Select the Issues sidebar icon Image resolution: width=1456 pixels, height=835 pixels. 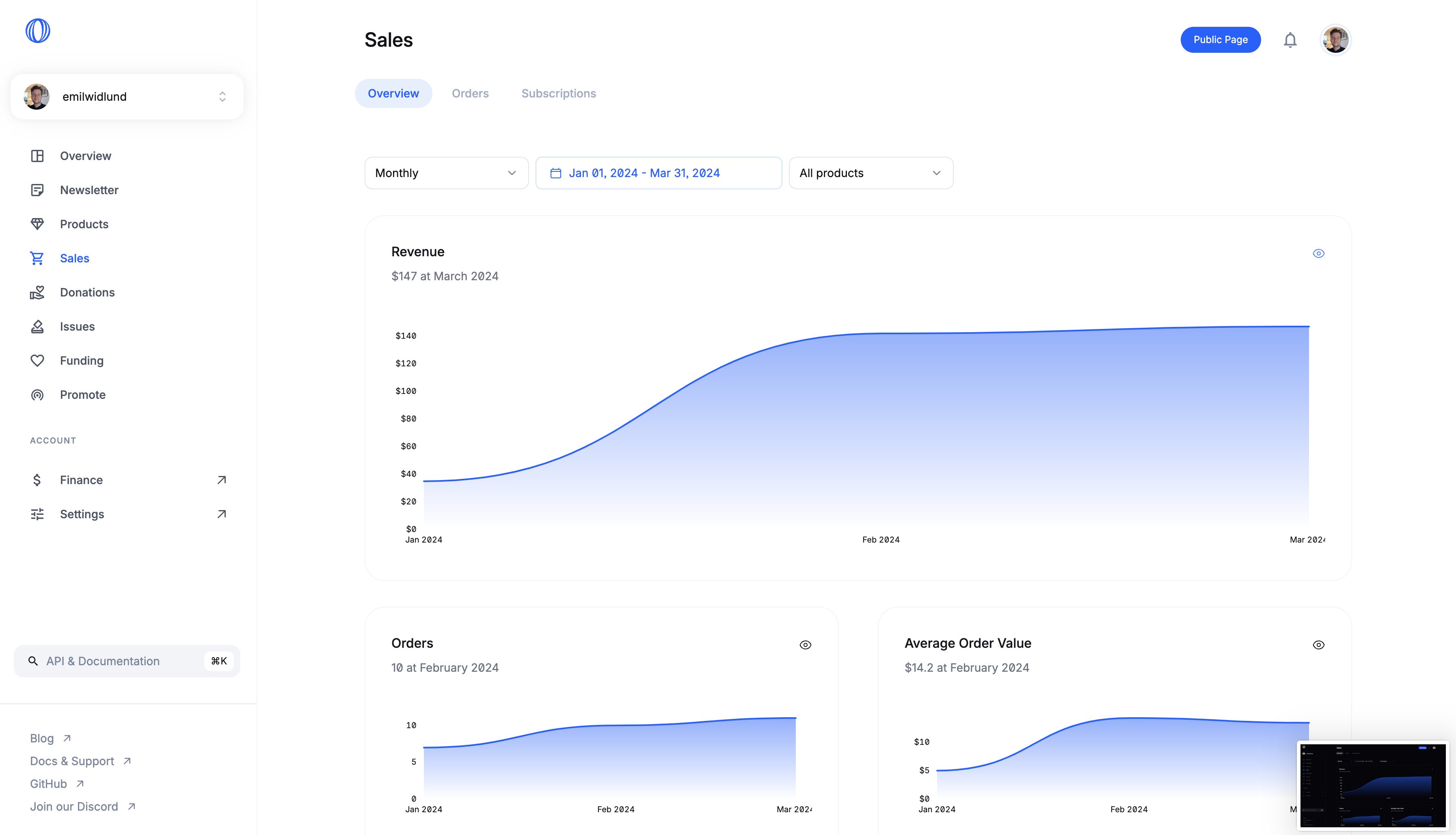[x=37, y=326]
